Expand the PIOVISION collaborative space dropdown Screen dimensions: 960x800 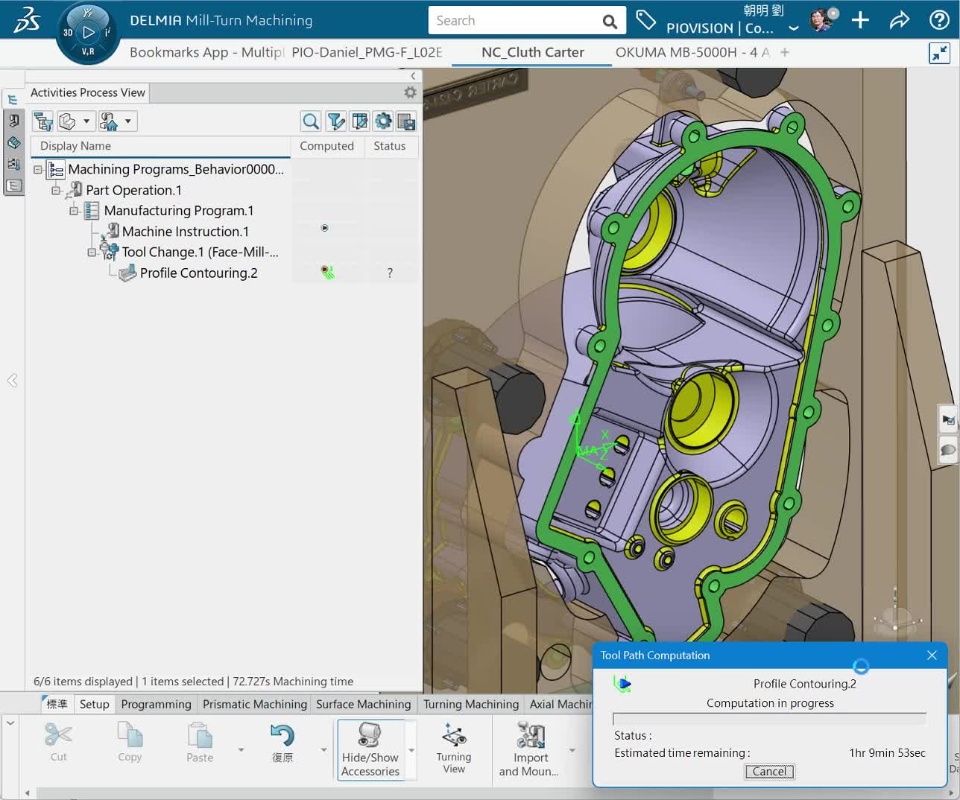793,28
